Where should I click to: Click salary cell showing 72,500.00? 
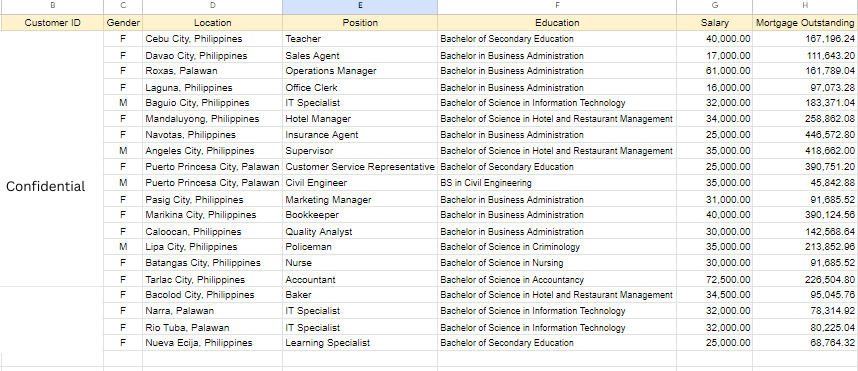[x=715, y=279]
